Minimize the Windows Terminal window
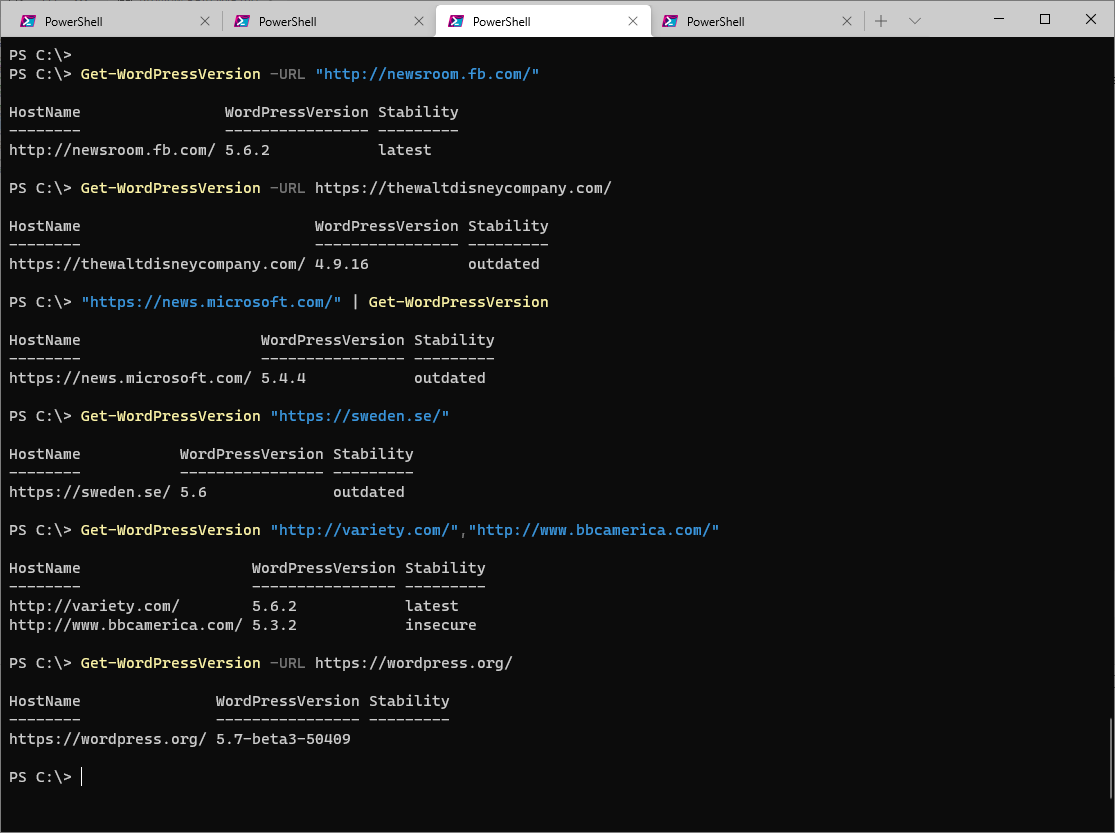1115x833 pixels. (x=999, y=19)
